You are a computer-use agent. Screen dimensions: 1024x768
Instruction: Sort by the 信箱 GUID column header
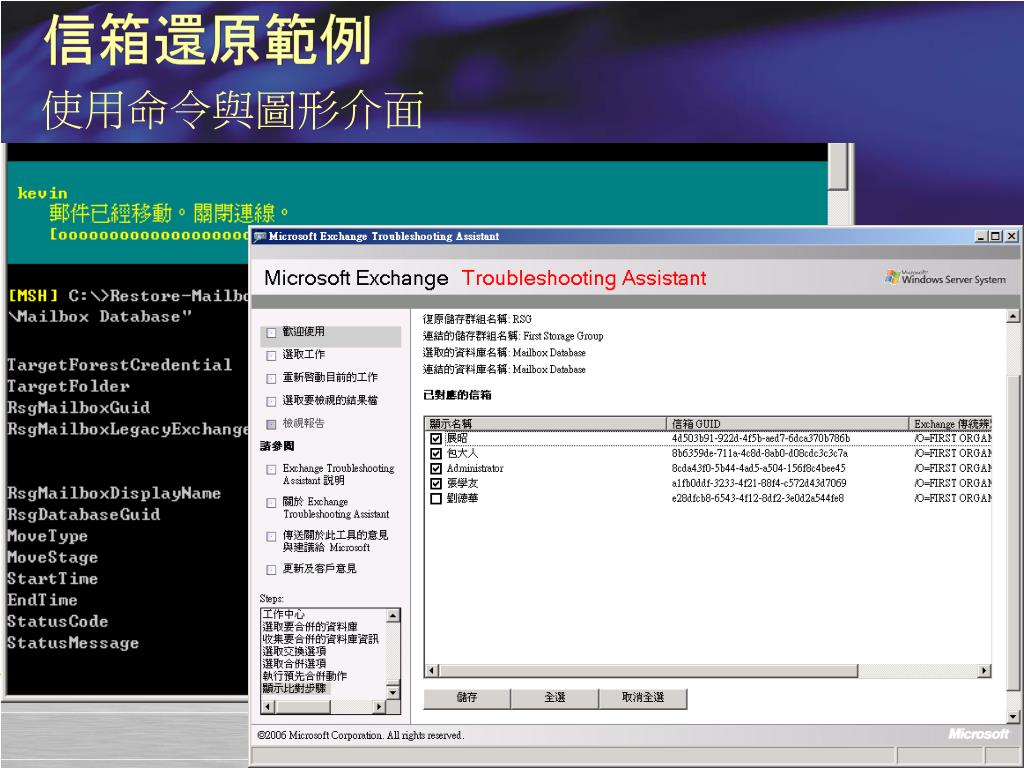pyautogui.click(x=787, y=424)
